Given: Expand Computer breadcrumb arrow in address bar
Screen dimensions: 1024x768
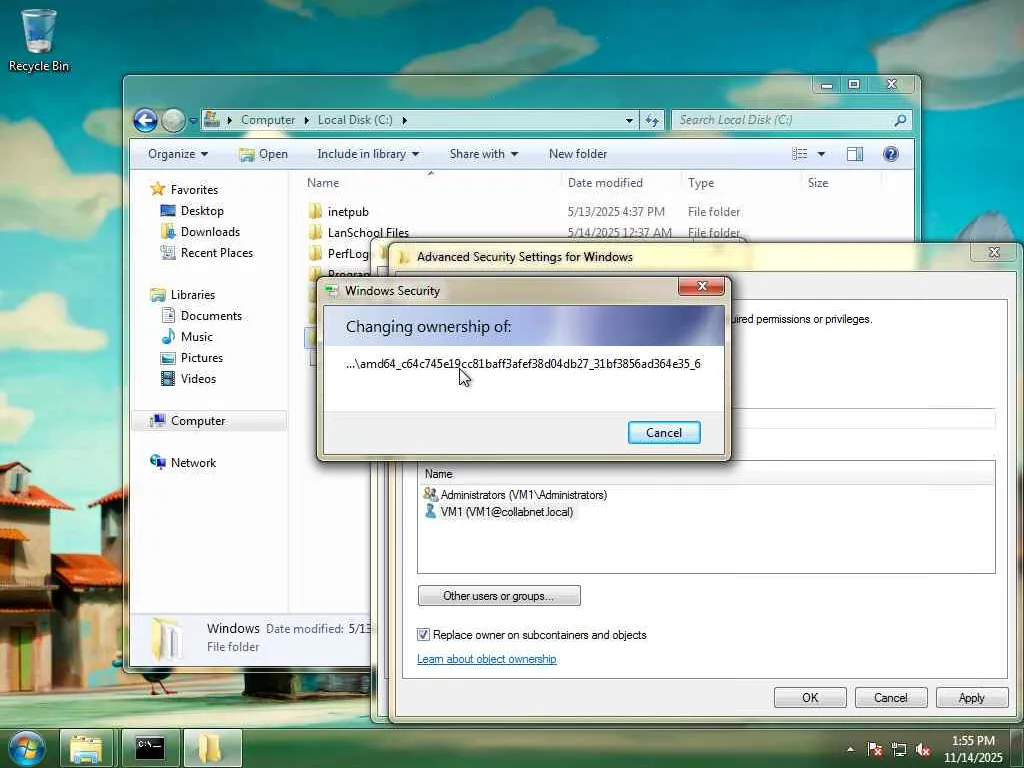Looking at the screenshot, I should click(306, 120).
